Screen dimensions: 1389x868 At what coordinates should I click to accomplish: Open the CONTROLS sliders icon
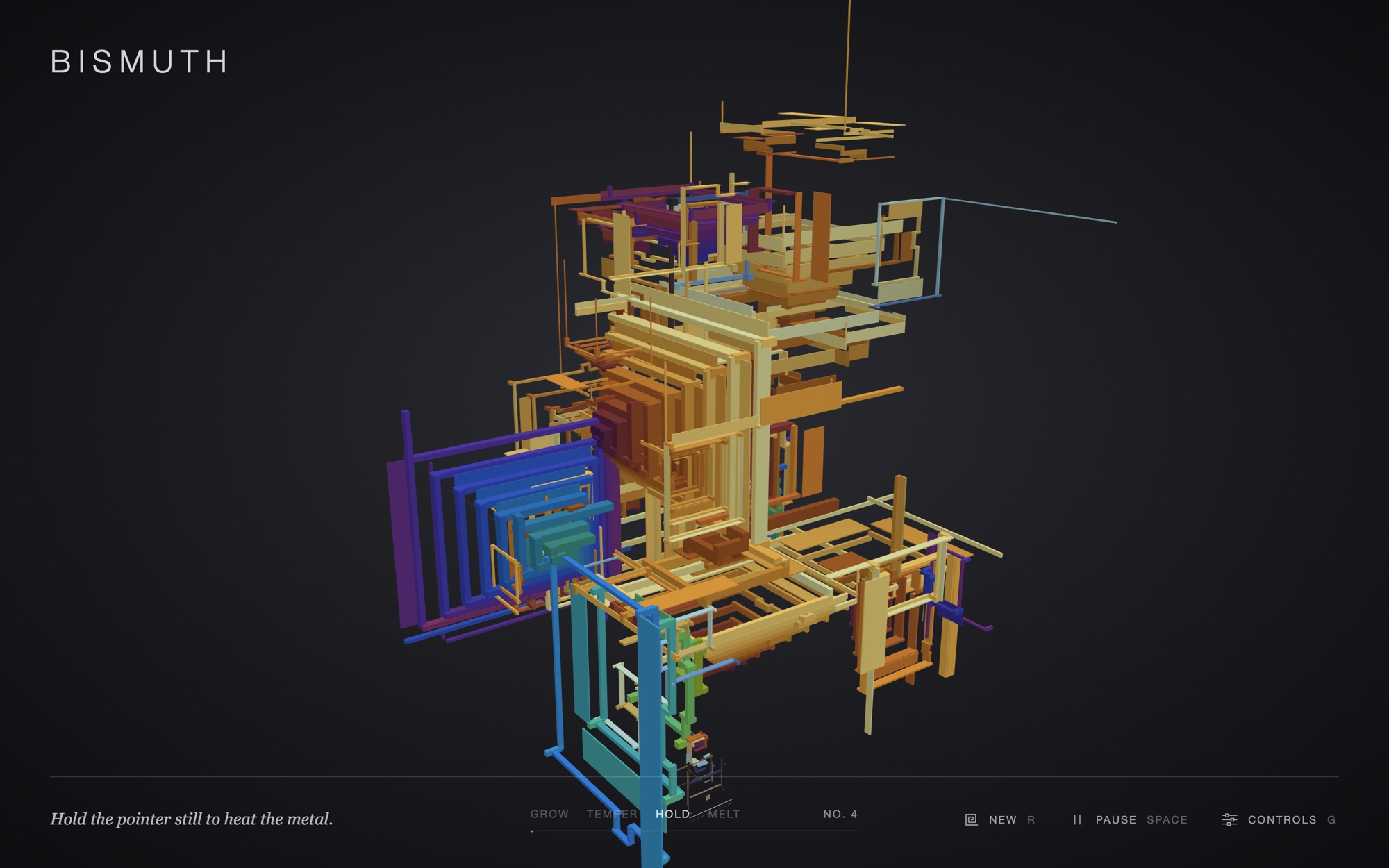[1229, 820]
